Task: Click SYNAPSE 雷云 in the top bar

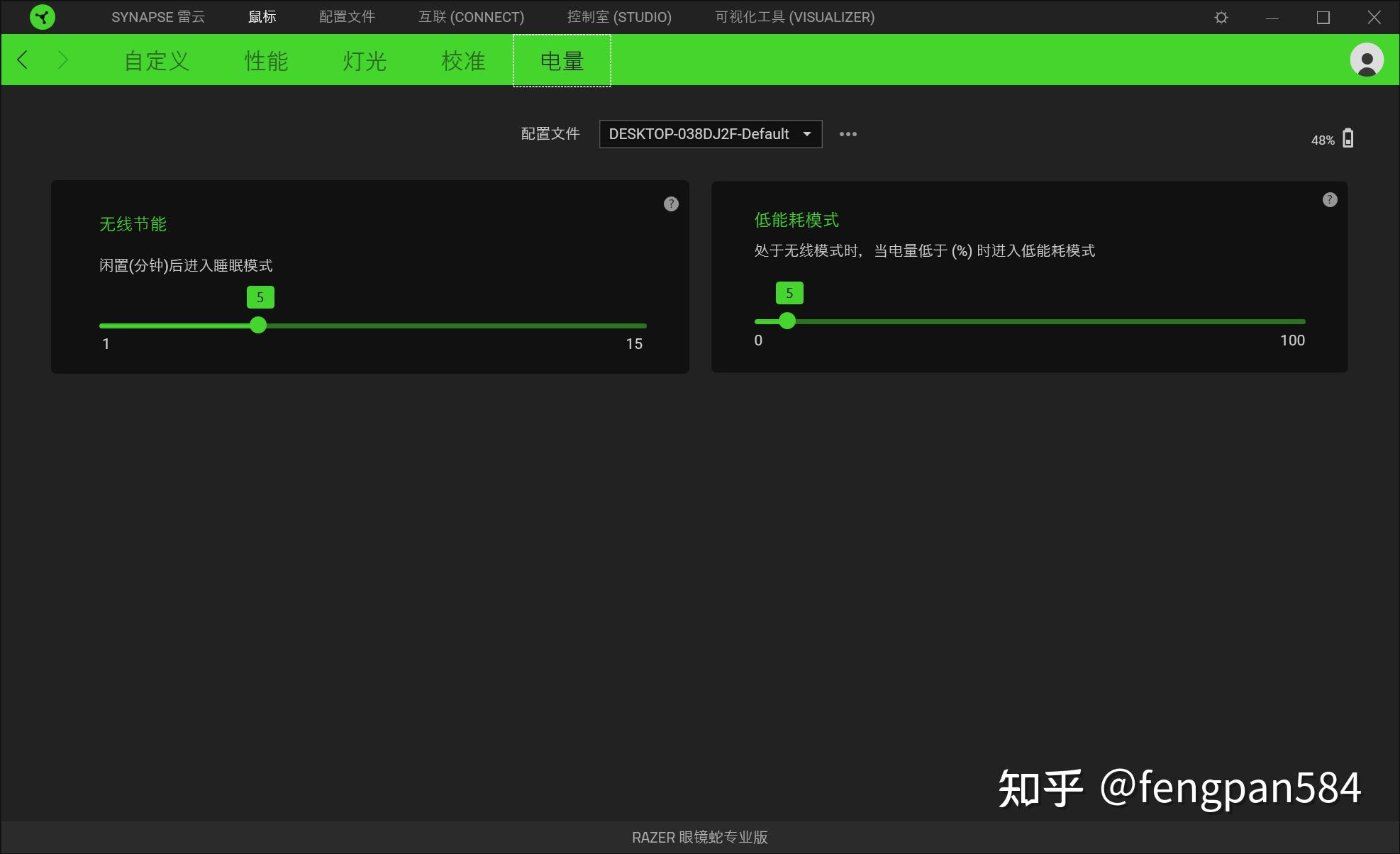Action: click(x=157, y=16)
